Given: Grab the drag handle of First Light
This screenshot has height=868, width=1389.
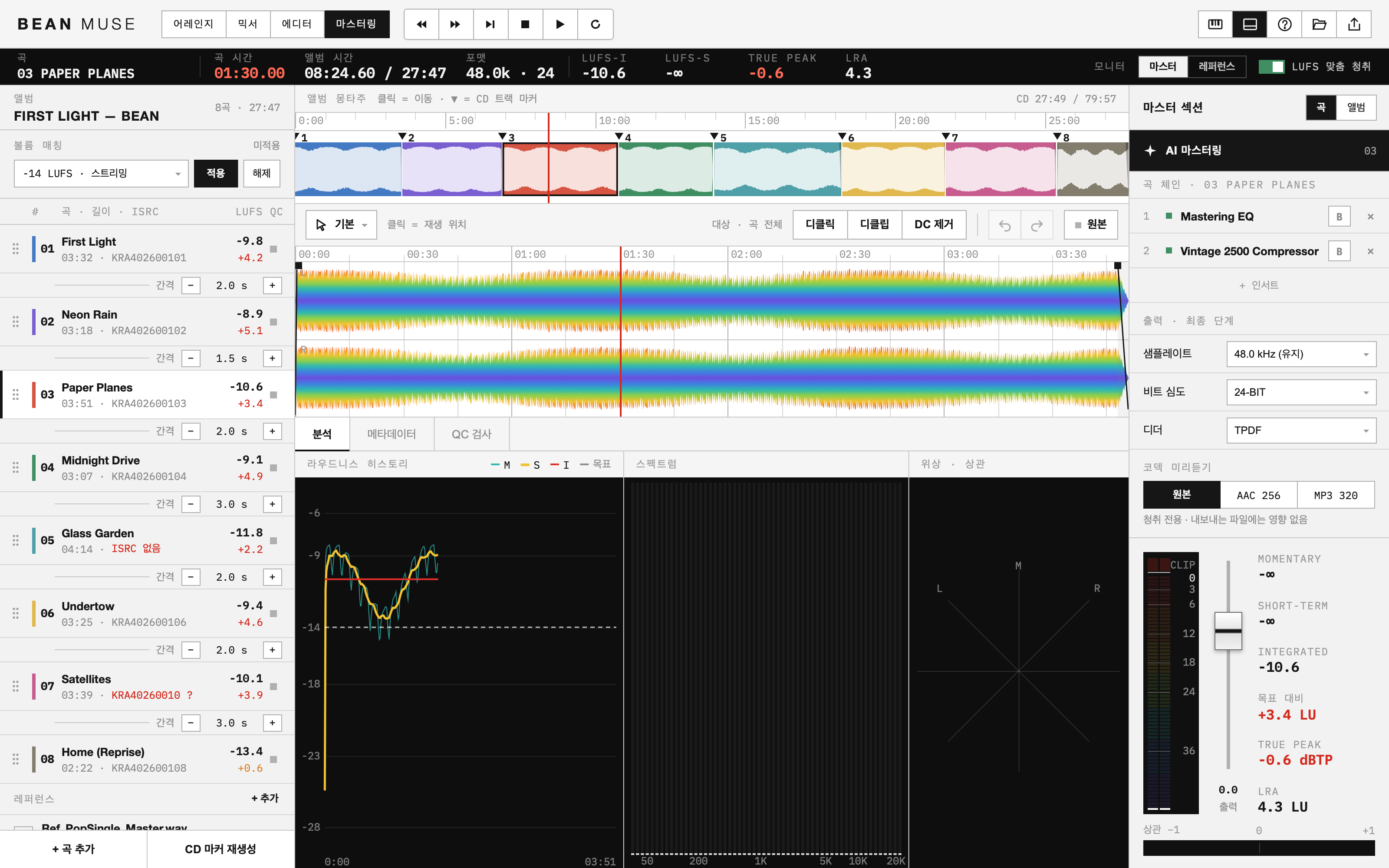Looking at the screenshot, I should 16,249.
